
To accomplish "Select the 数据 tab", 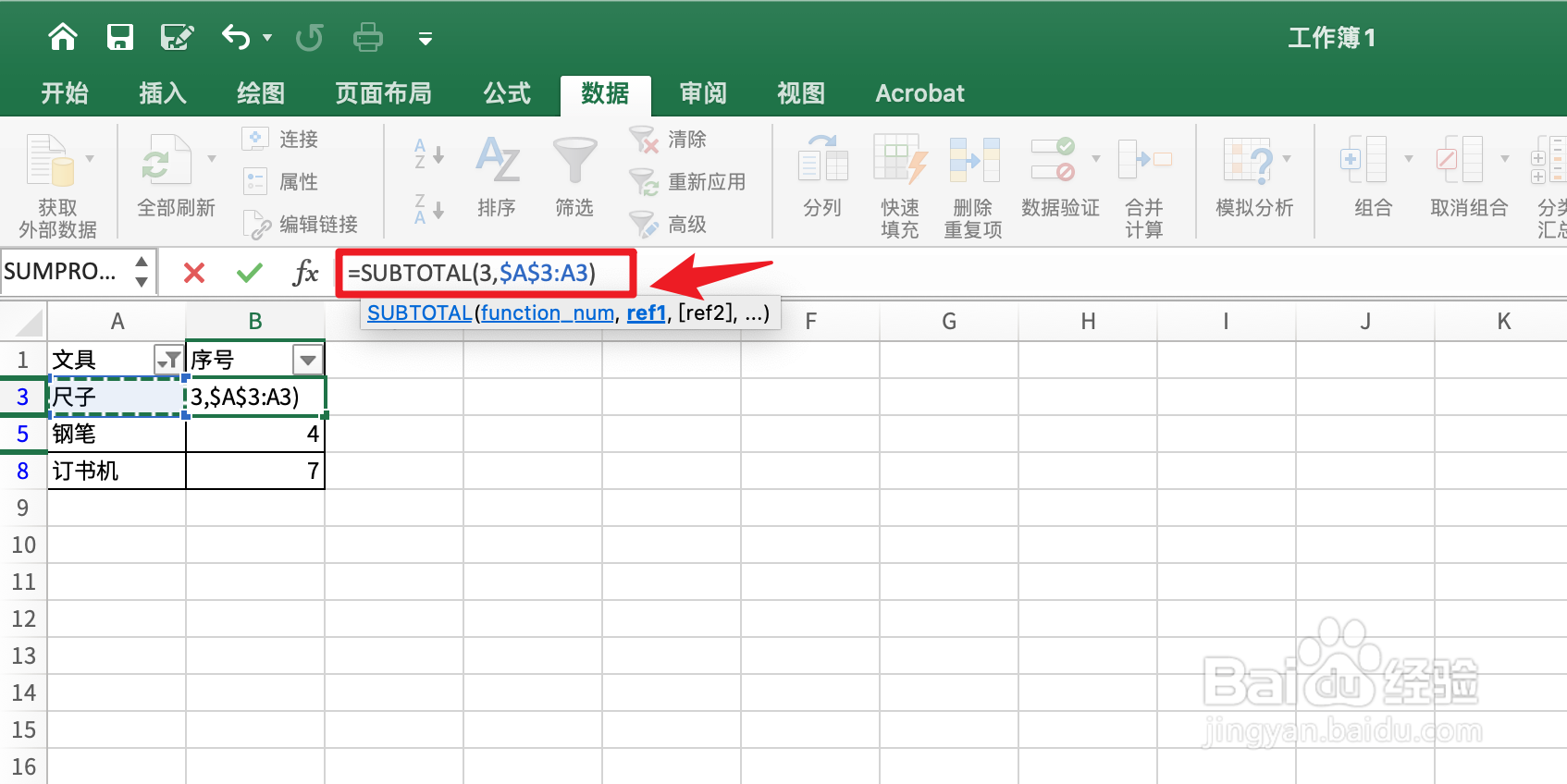I will click(605, 94).
